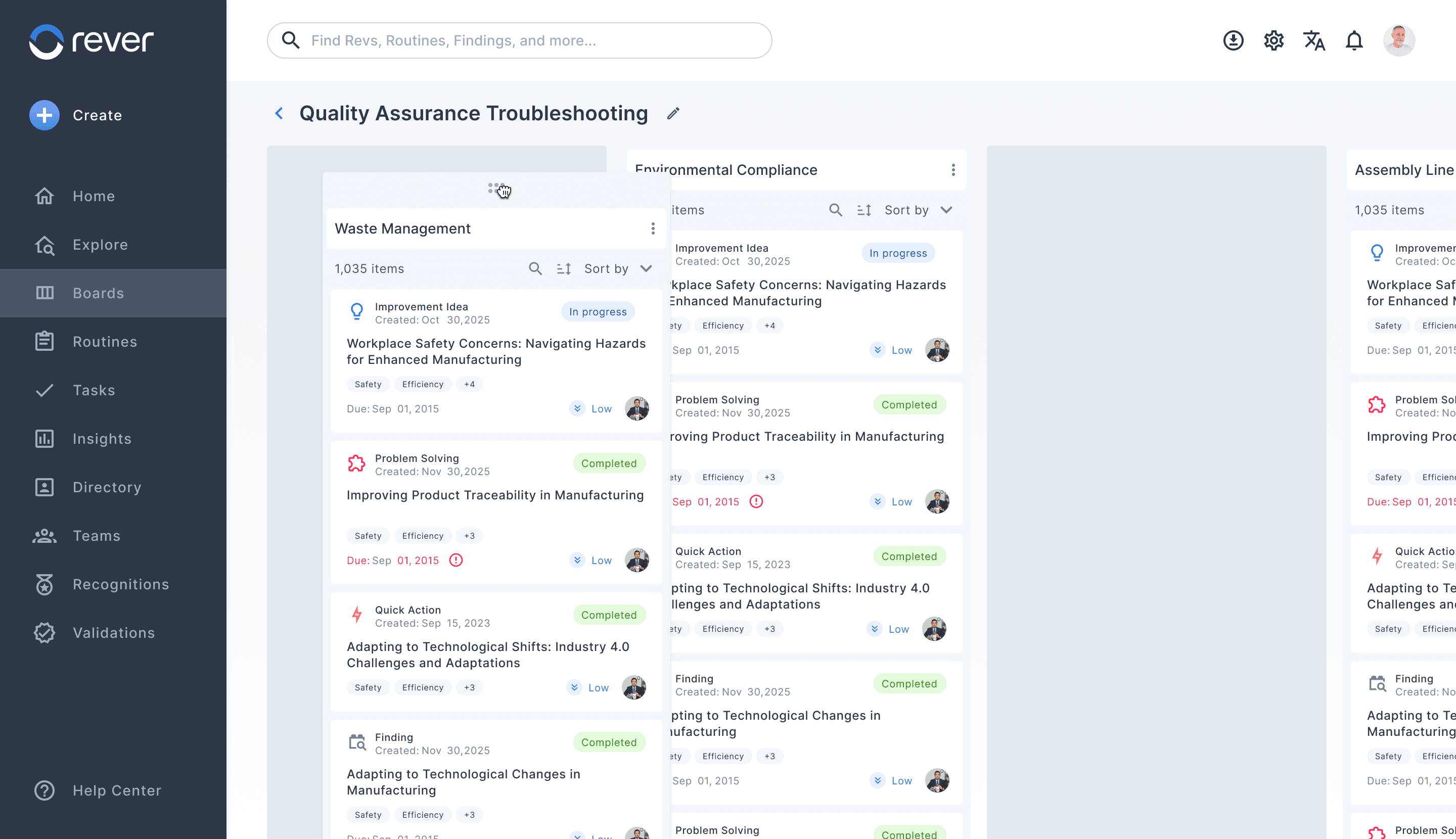Open Routines from the sidebar
The height and width of the screenshot is (839, 1456).
point(113,341)
